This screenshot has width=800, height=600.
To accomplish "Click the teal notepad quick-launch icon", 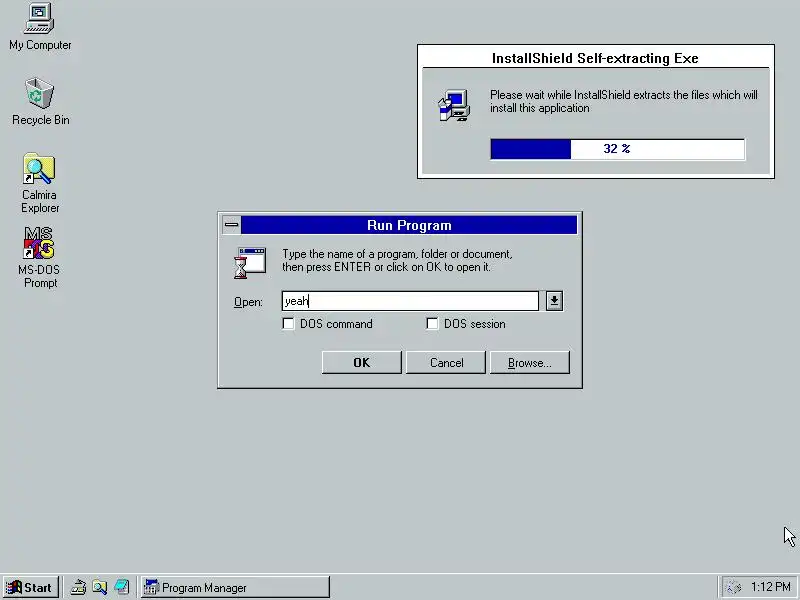I will (x=121, y=588).
